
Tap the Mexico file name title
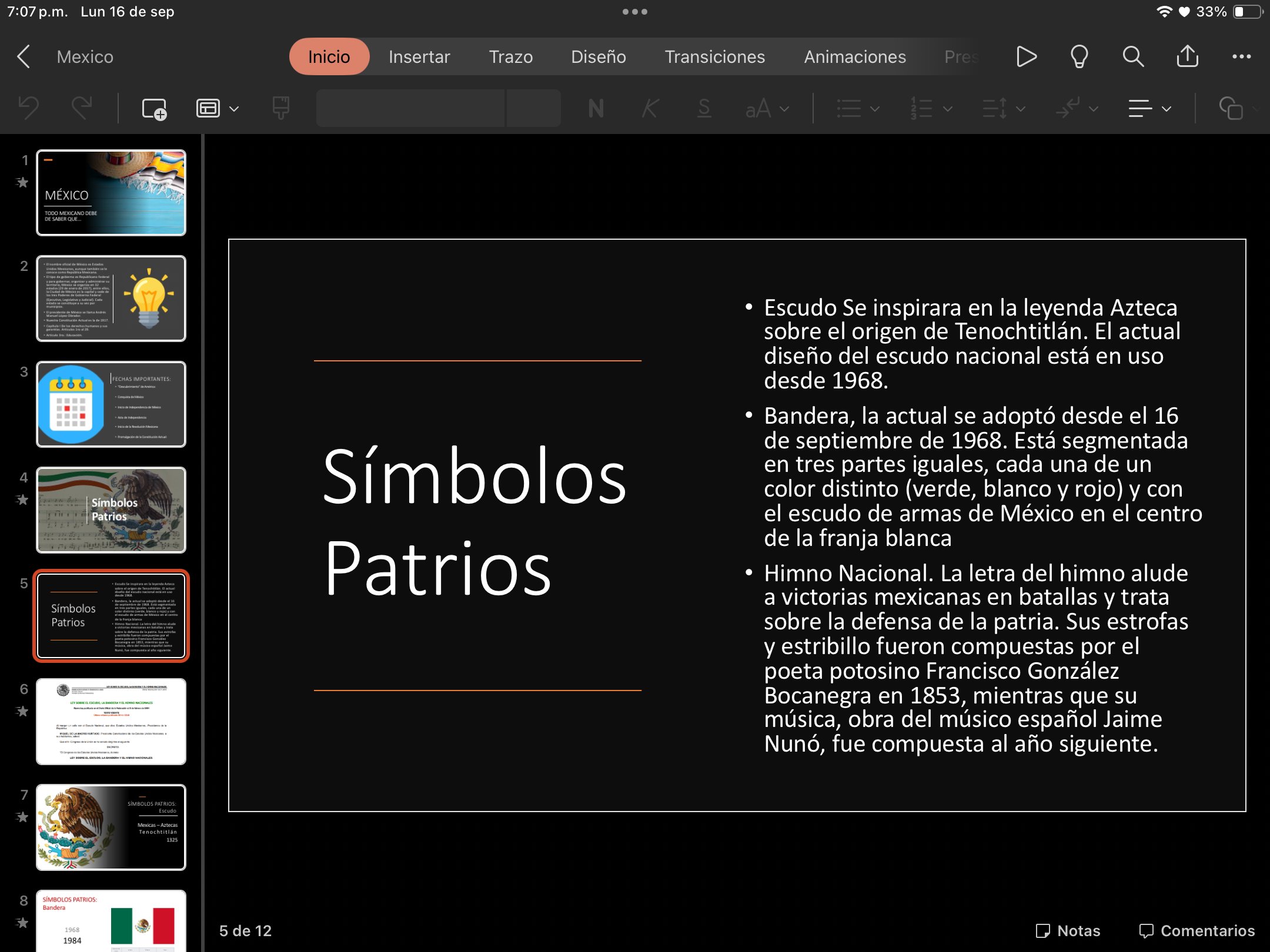(85, 57)
